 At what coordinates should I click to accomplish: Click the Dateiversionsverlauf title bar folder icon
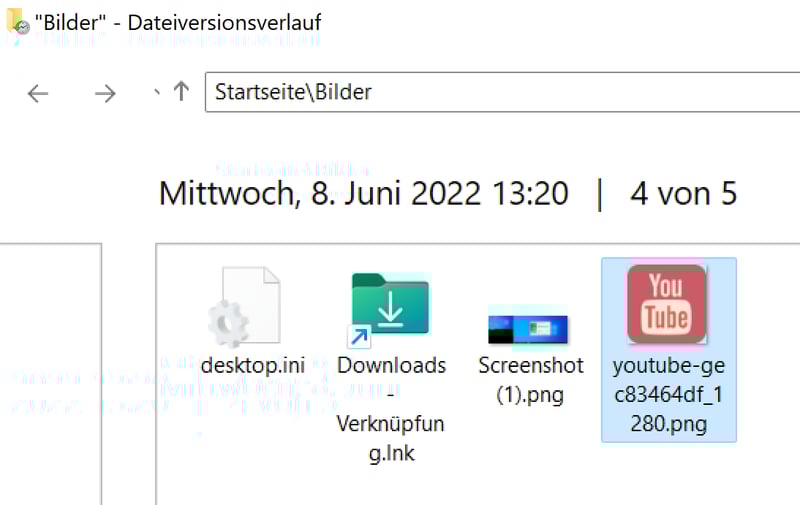pyautogui.click(x=18, y=21)
